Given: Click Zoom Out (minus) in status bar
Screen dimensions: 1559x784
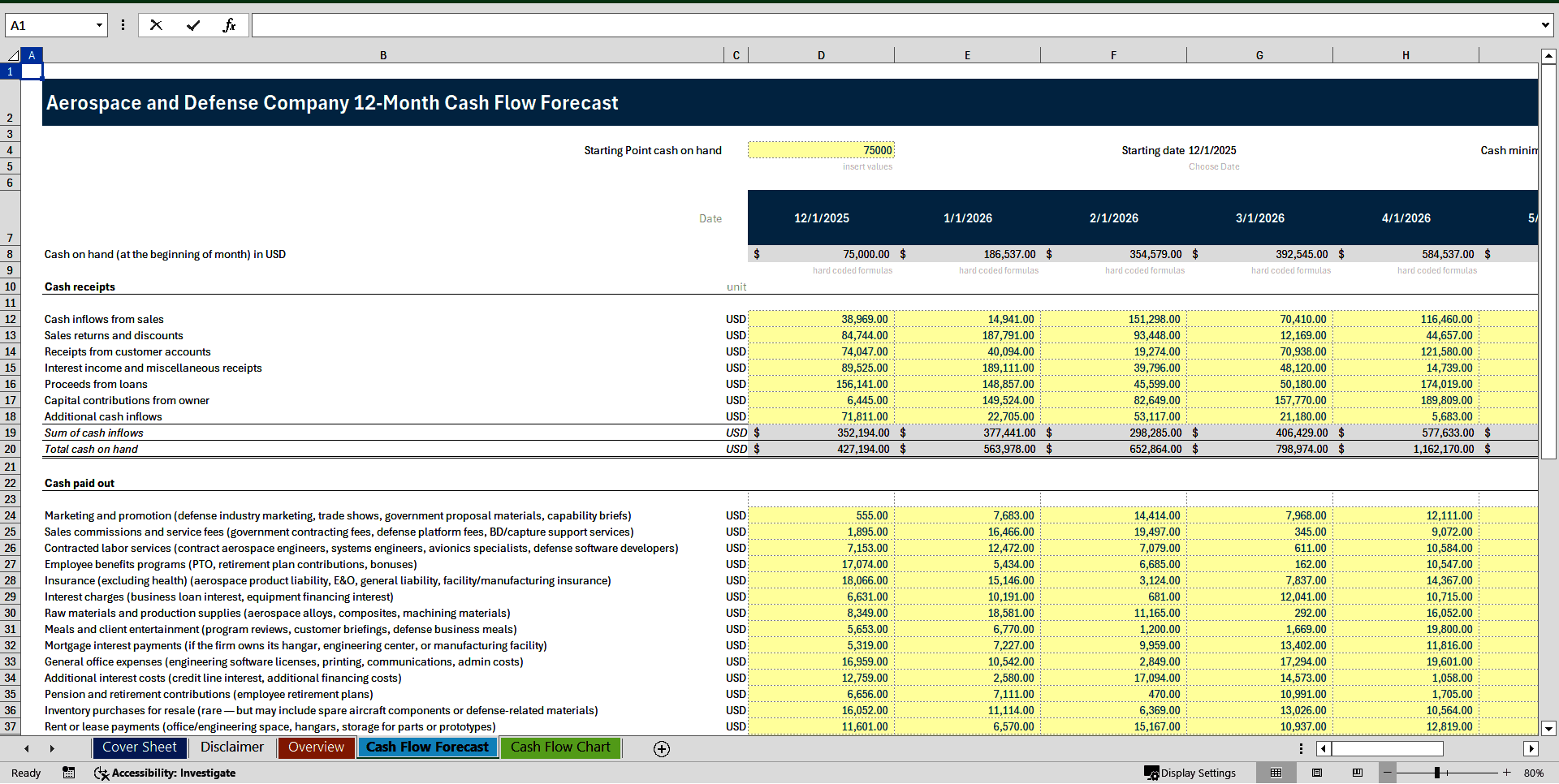Looking at the screenshot, I should [1388, 773].
